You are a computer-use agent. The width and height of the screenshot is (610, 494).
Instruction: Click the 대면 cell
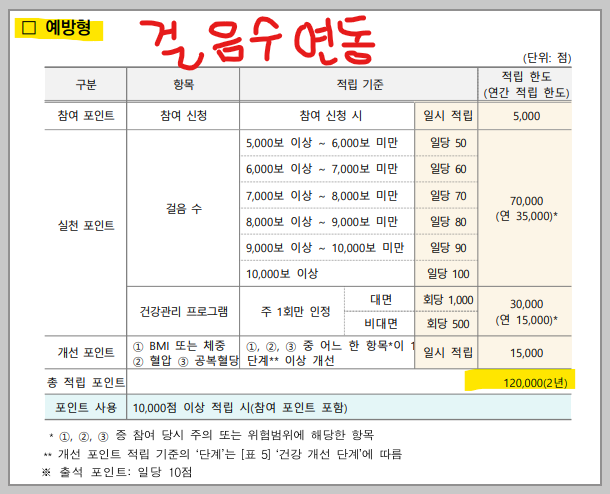click(x=381, y=300)
